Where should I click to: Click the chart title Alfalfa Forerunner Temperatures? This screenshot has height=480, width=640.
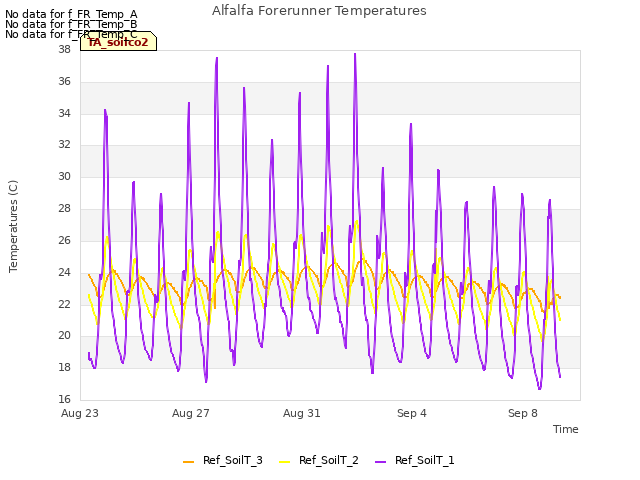tap(319, 11)
